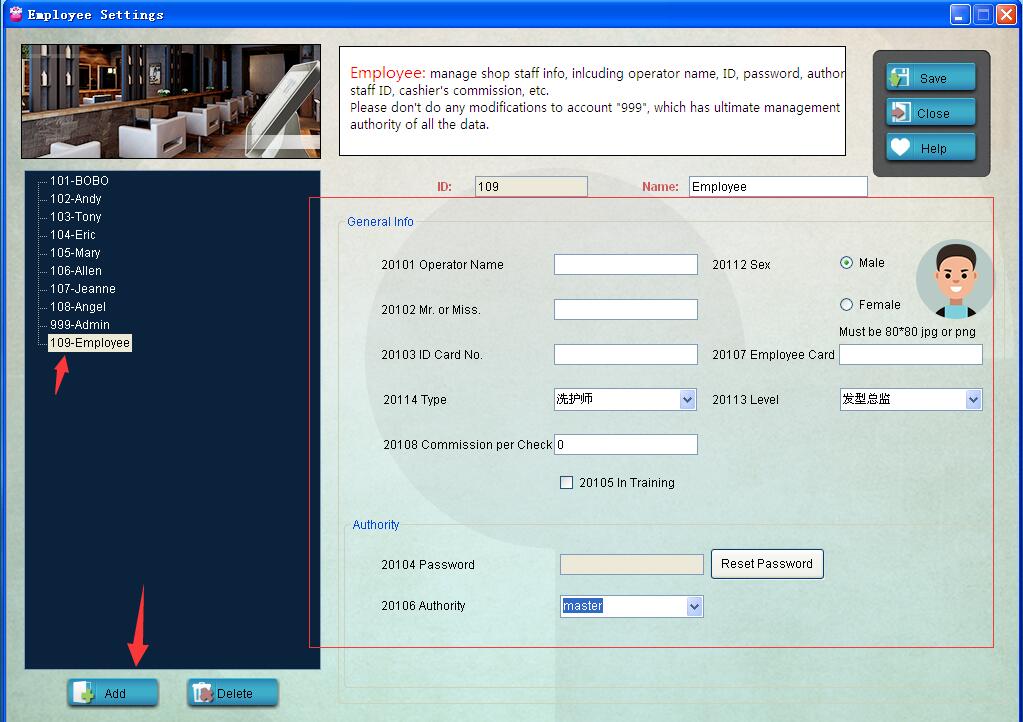Click the ID field showing 109
Screen dimensions: 1023x722
point(531,187)
